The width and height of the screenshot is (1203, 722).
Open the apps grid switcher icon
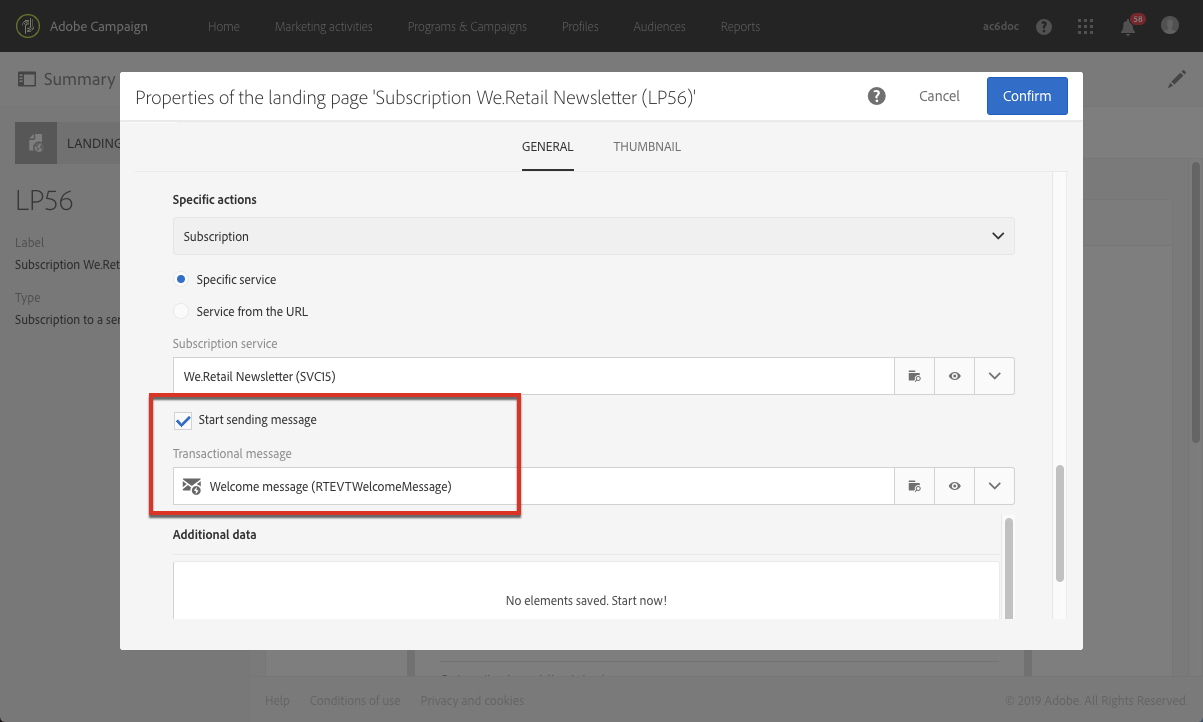pos(1086,27)
